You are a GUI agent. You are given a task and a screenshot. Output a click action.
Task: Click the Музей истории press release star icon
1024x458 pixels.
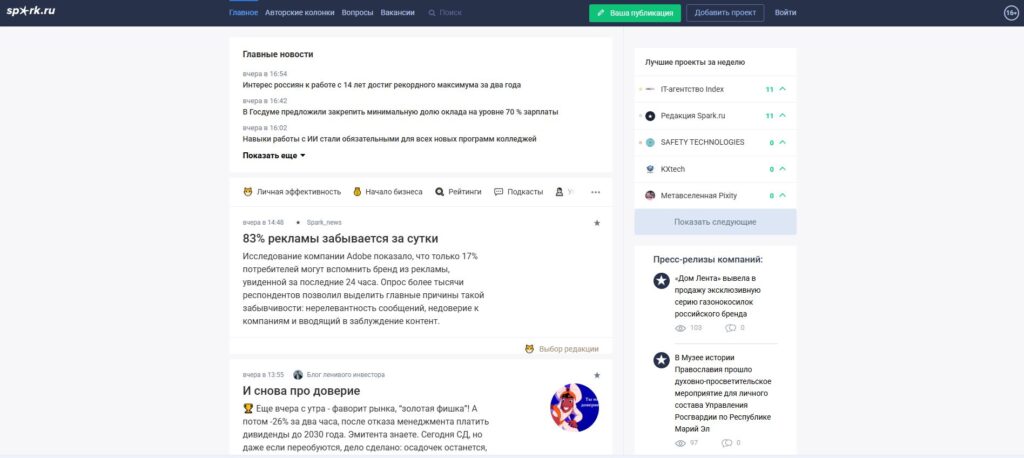coord(662,360)
